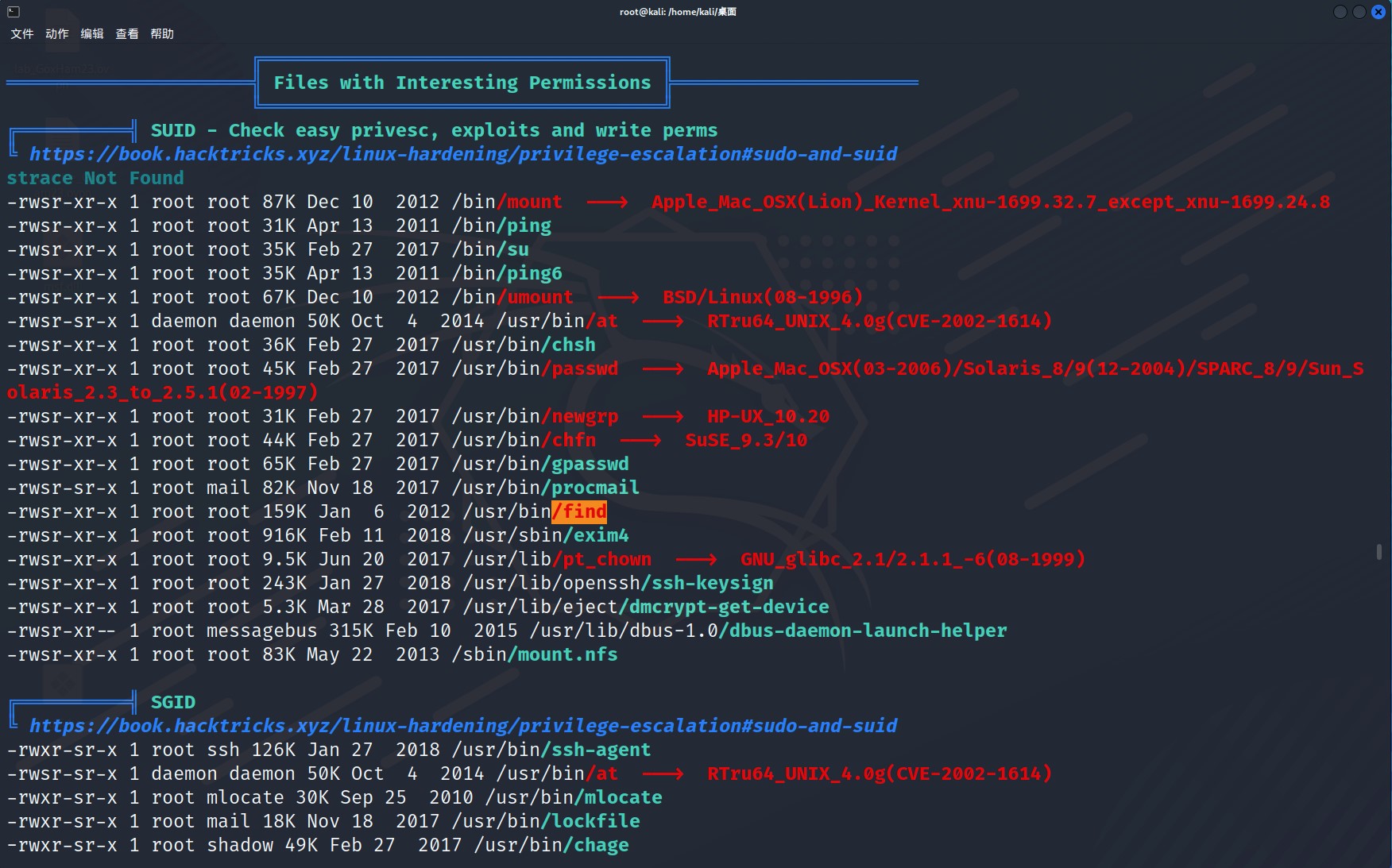Click /usr/bin/newgrp path
The image size is (1392, 868).
point(535,416)
